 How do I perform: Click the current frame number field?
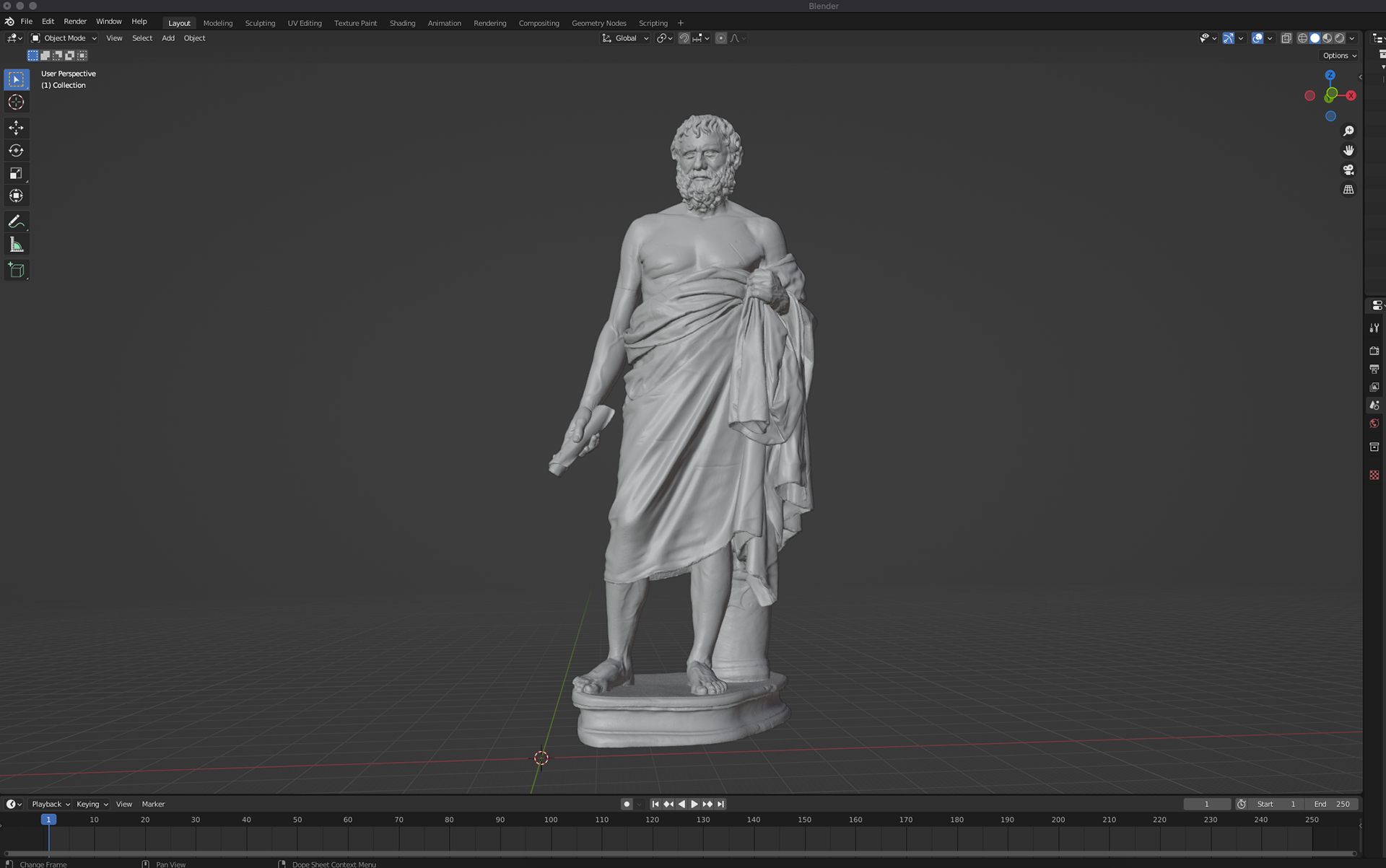point(1206,804)
